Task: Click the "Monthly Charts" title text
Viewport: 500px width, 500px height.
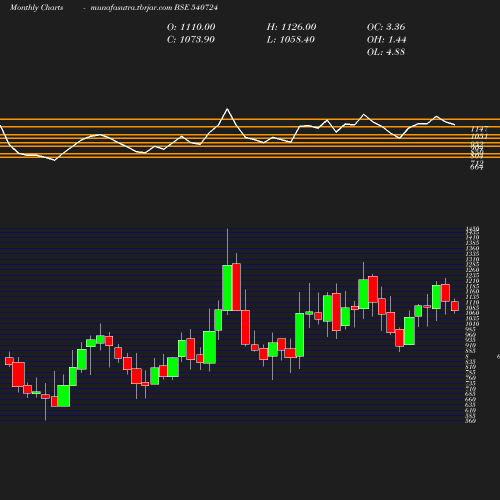Action: (x=36, y=7)
